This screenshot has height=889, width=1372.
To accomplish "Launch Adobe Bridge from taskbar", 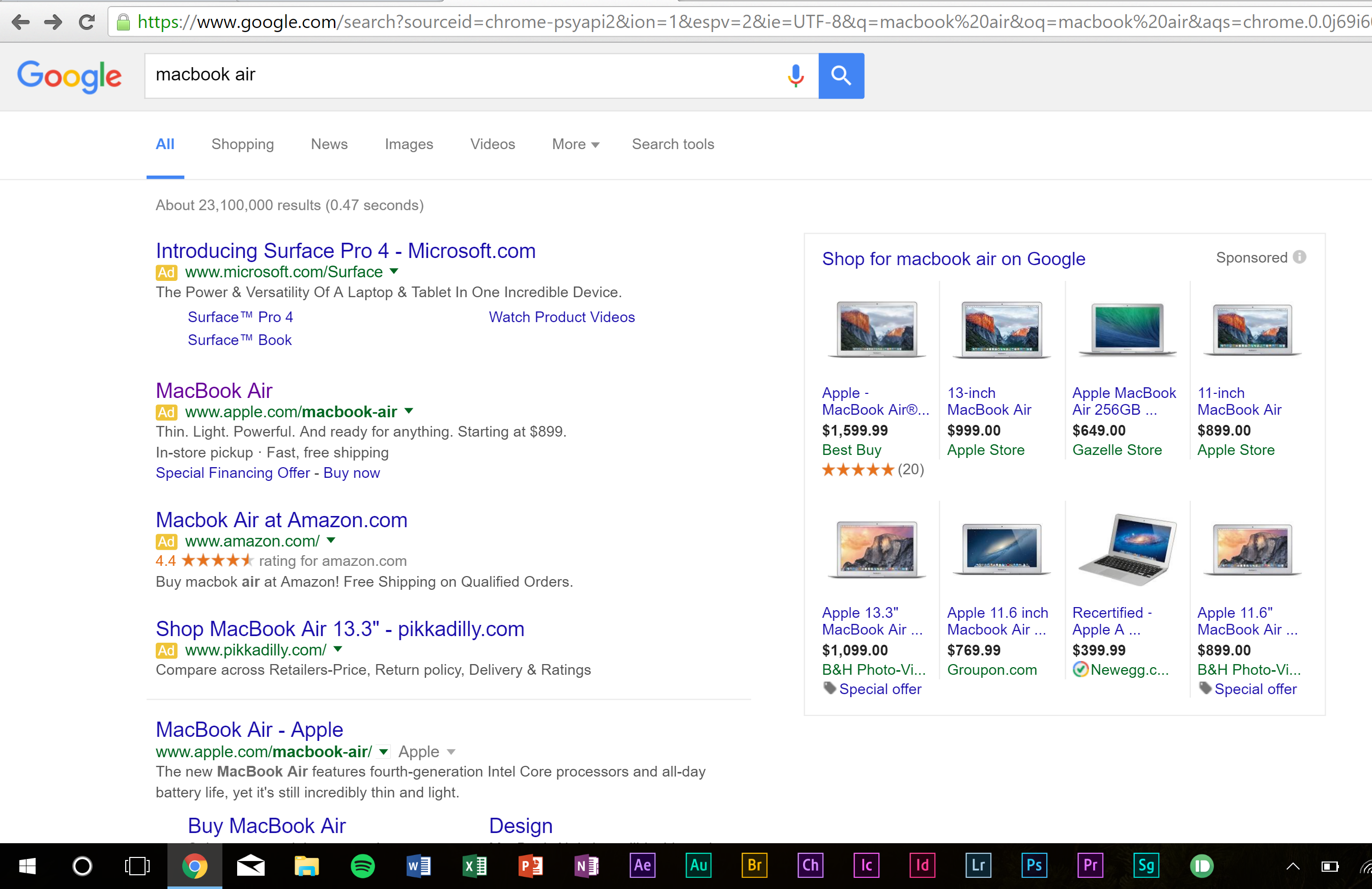I will 754,866.
